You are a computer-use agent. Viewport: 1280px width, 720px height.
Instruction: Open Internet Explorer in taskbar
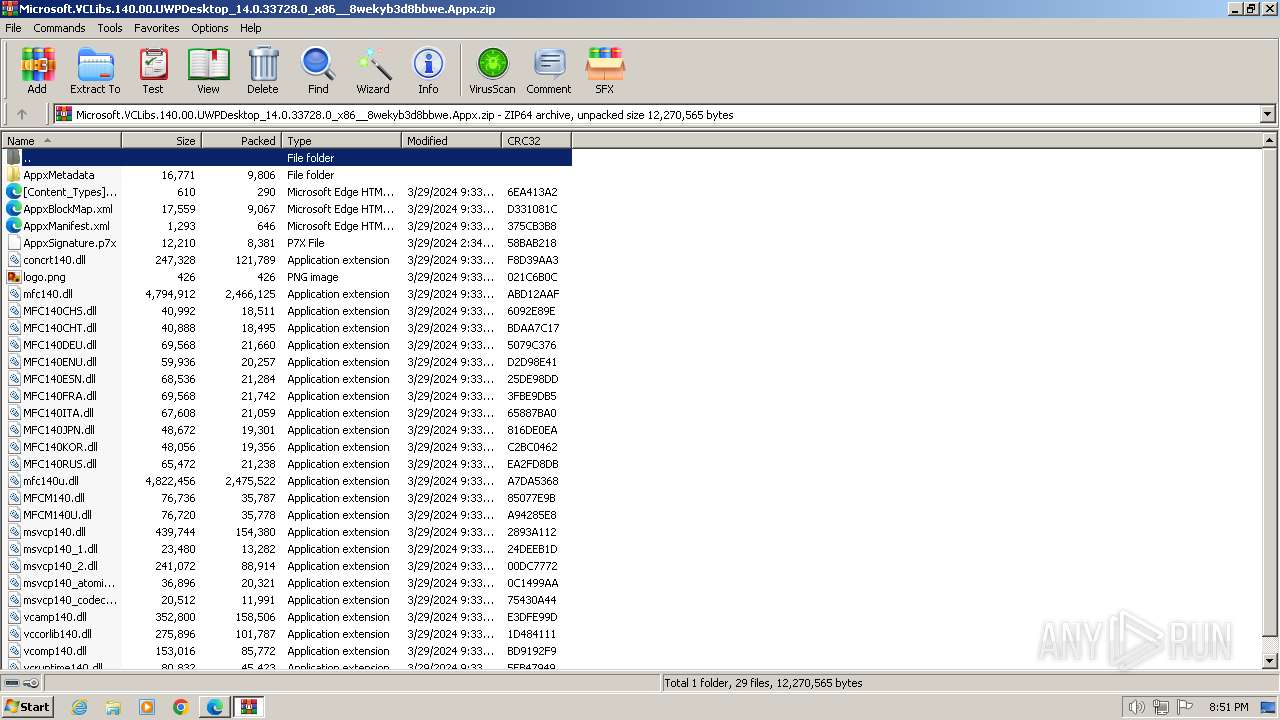pos(79,707)
